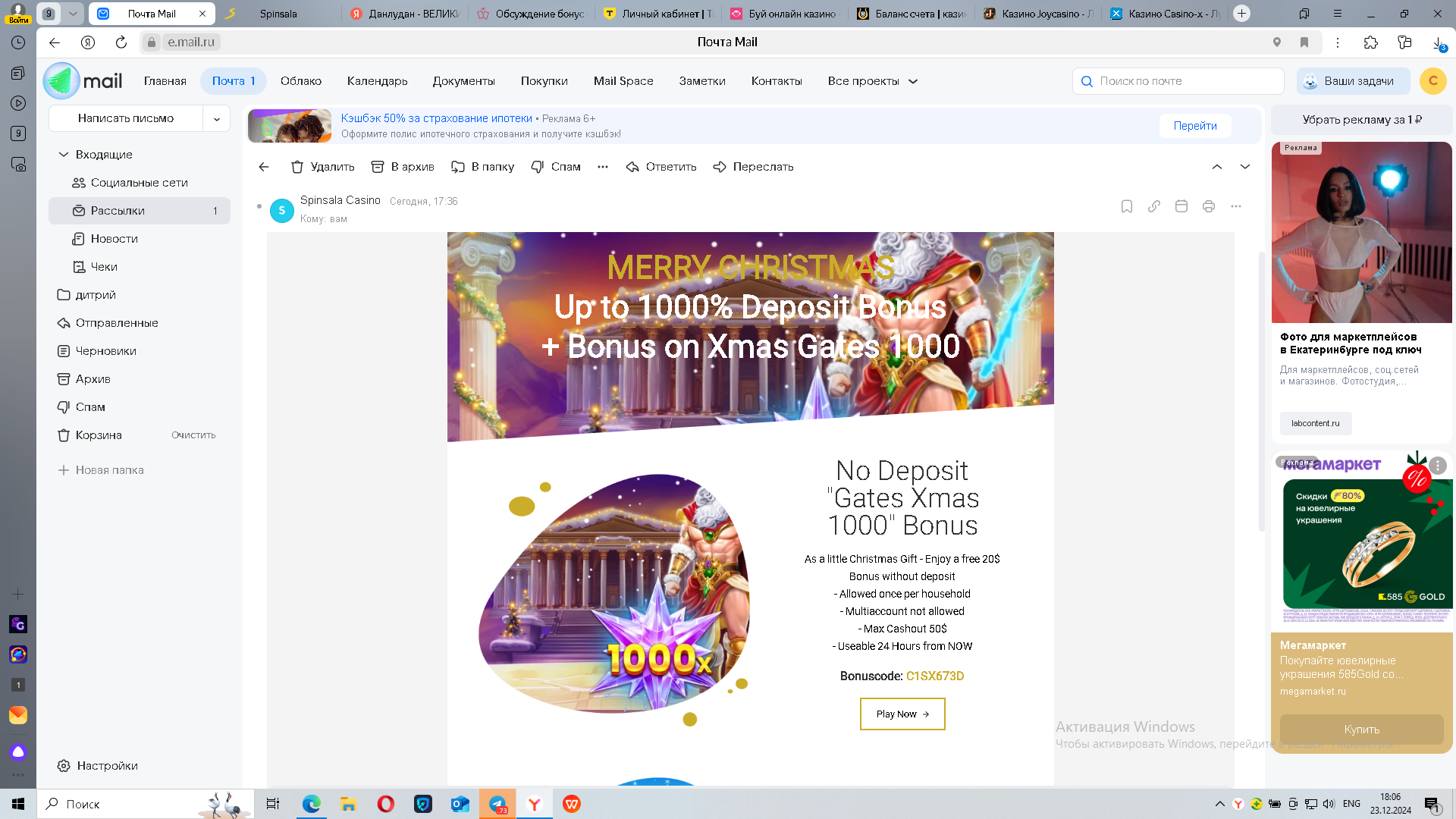The image size is (1456, 819).
Task: Open the Облако menu item
Action: 301,81
